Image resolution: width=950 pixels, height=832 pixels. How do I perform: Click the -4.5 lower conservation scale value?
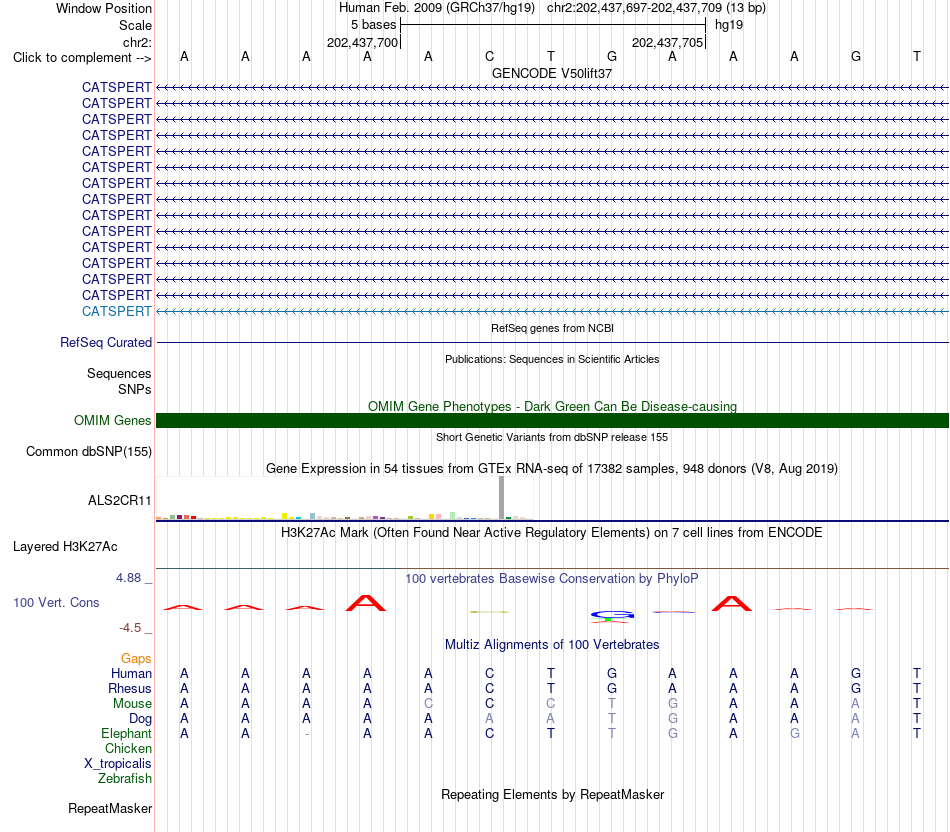point(130,628)
